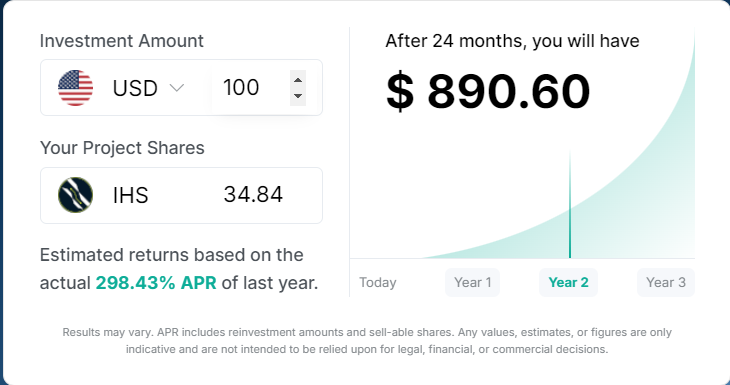Click the $ 890.60 projected amount
This screenshot has width=730, height=385.
(x=488, y=92)
